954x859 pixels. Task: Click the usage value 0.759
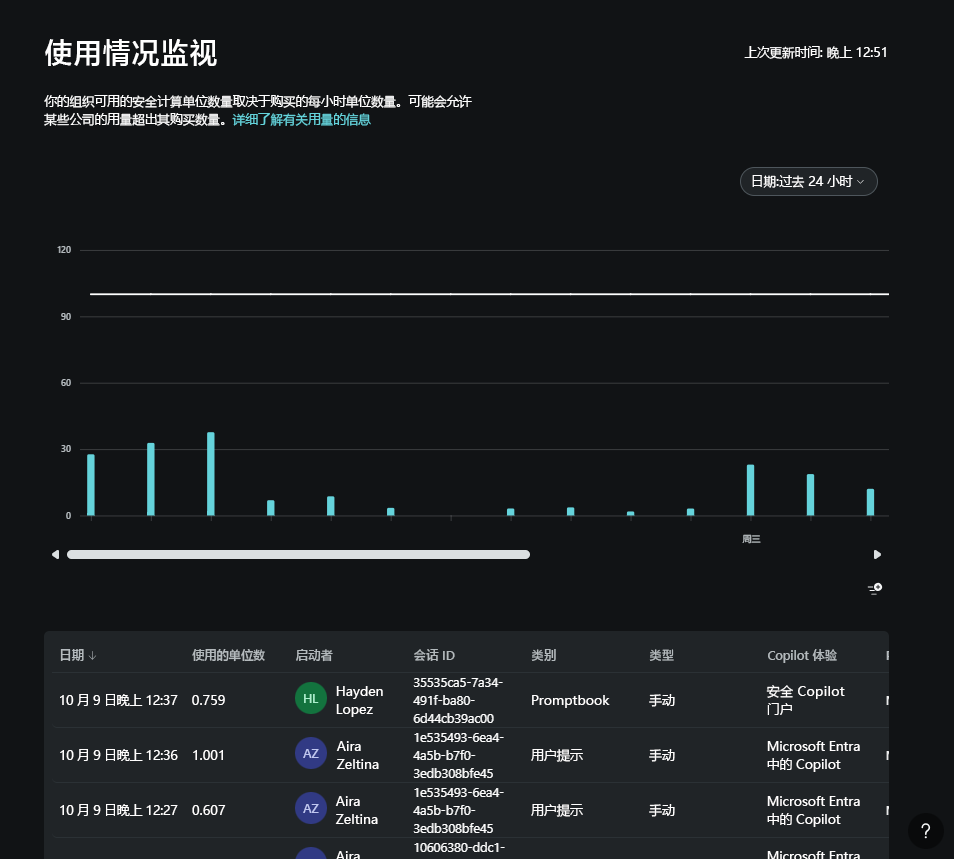(x=208, y=700)
